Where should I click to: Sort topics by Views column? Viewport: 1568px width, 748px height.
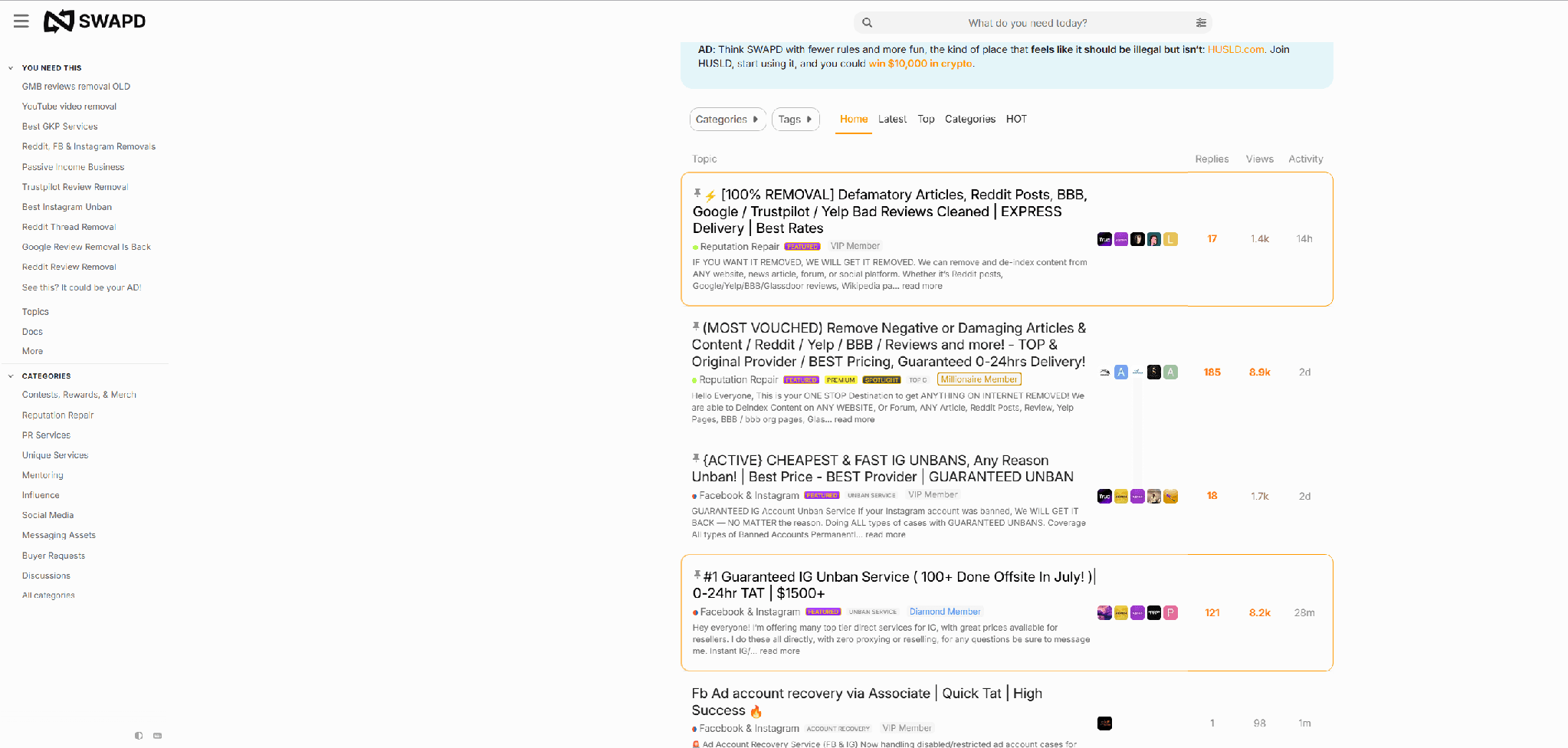point(1259,159)
